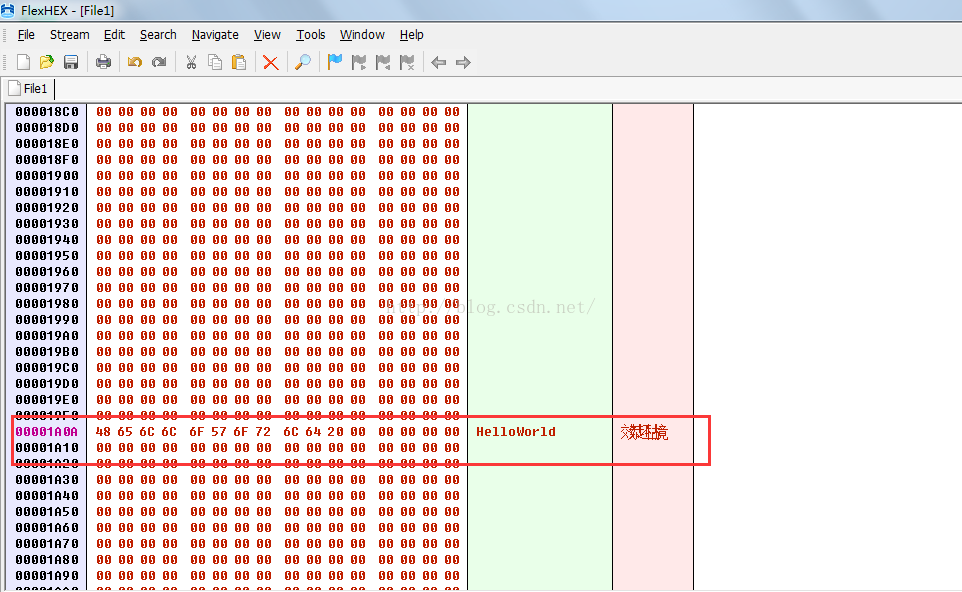
Task: Redo the last edit
Action: [x=160, y=62]
